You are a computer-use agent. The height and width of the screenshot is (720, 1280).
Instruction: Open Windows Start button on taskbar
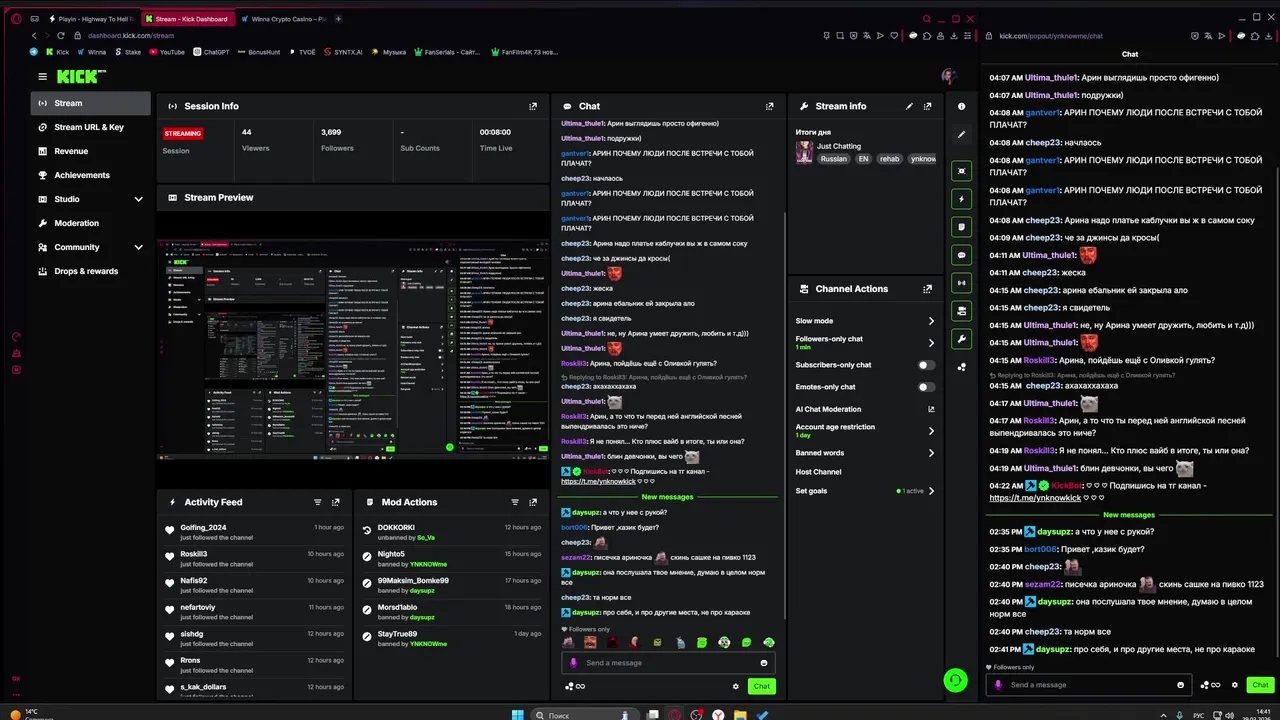pyautogui.click(x=517, y=715)
